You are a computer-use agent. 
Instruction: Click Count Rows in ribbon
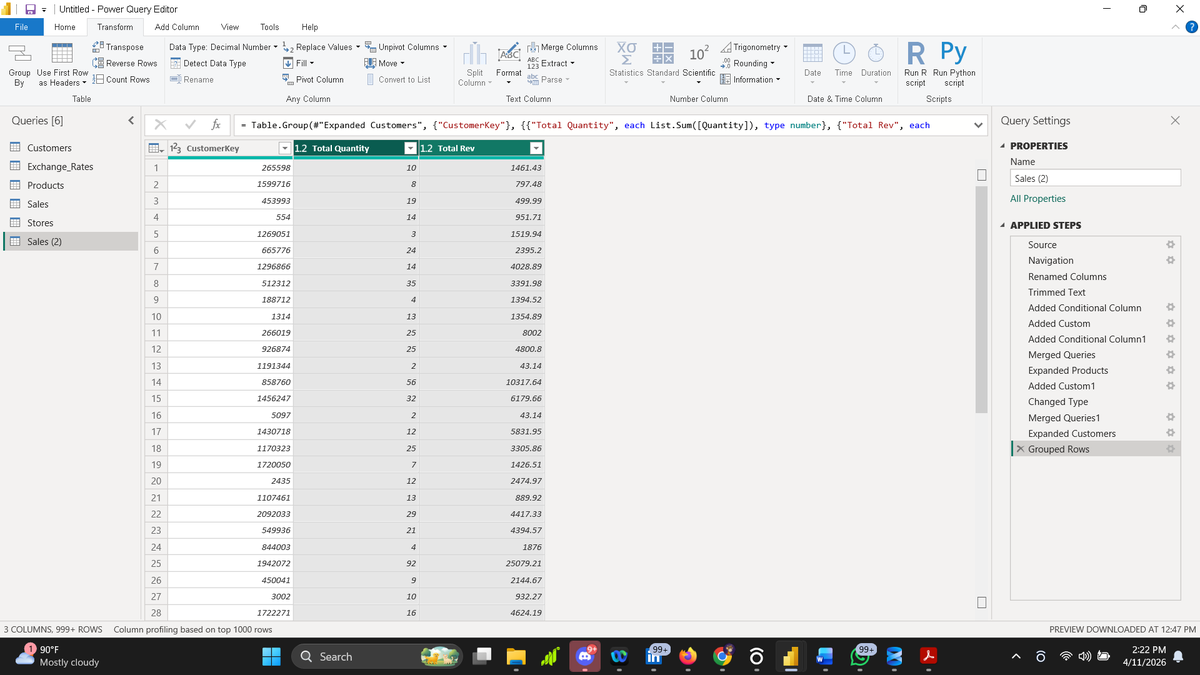click(121, 79)
